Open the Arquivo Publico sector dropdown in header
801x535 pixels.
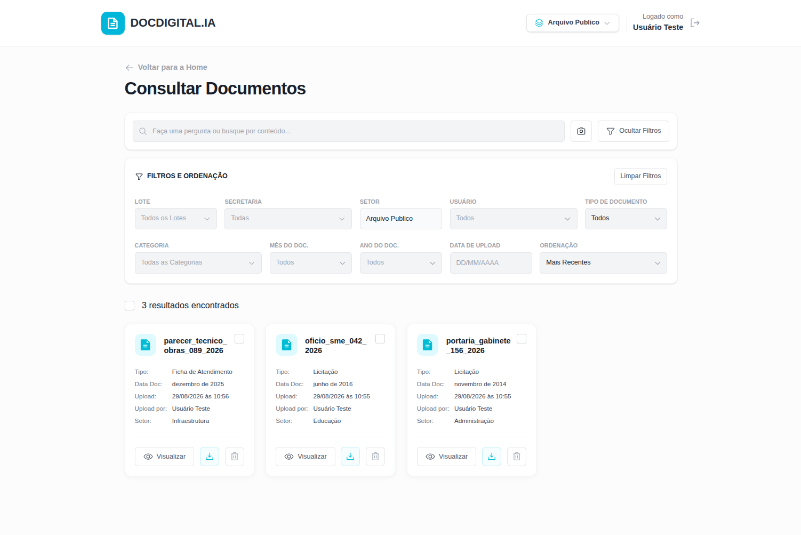tap(572, 23)
